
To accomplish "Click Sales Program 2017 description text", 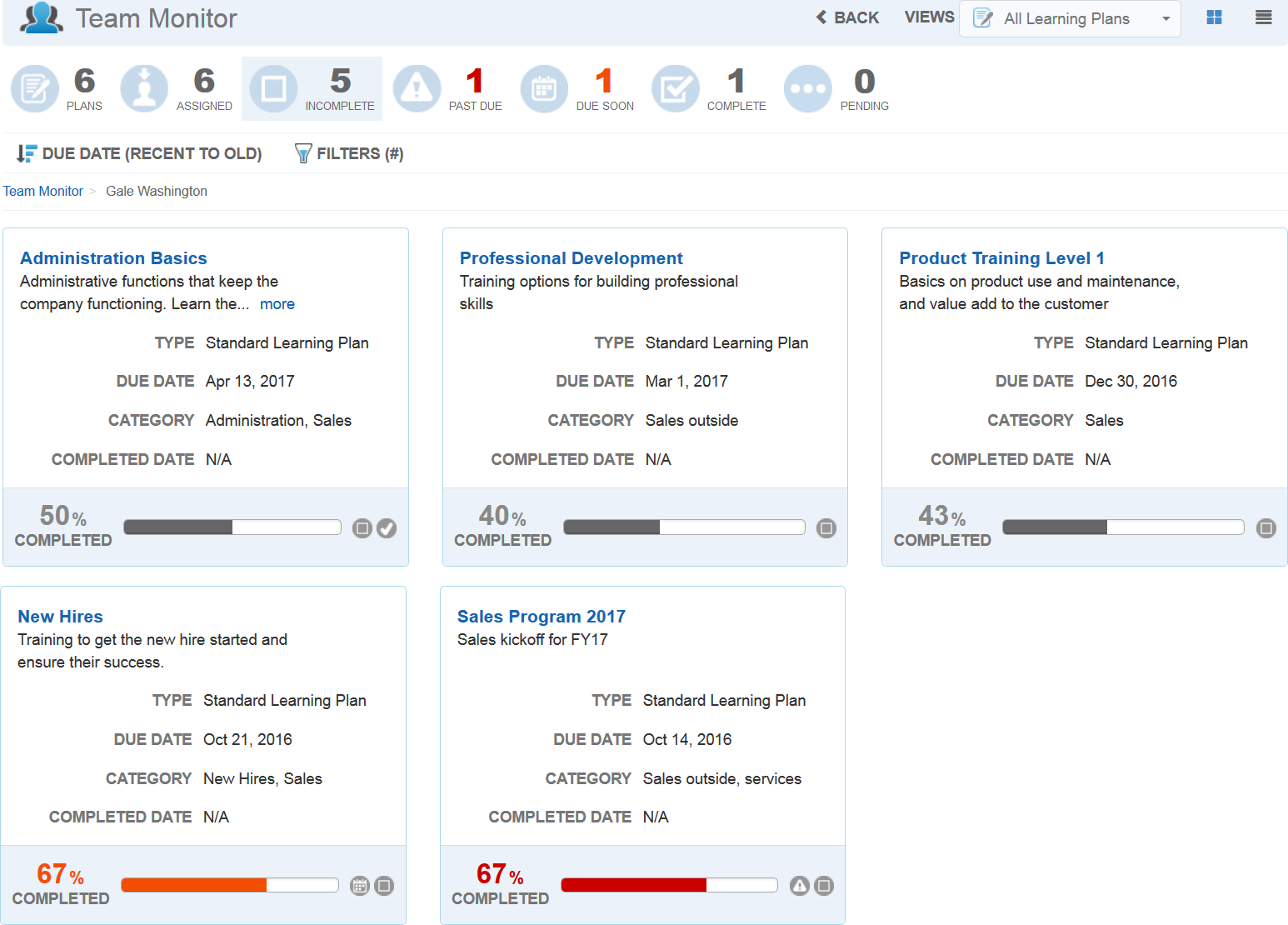I will coord(532,640).
